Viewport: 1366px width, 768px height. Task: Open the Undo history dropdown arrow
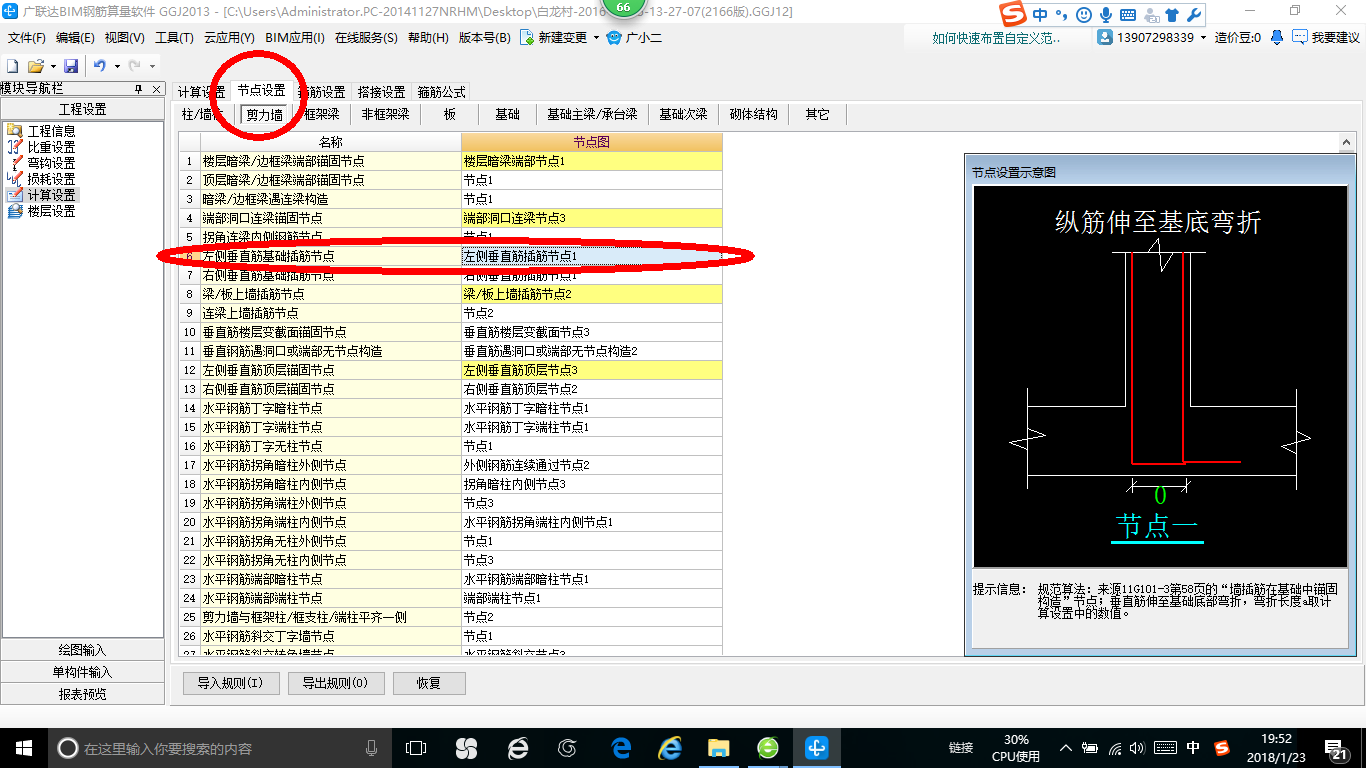click(x=117, y=66)
